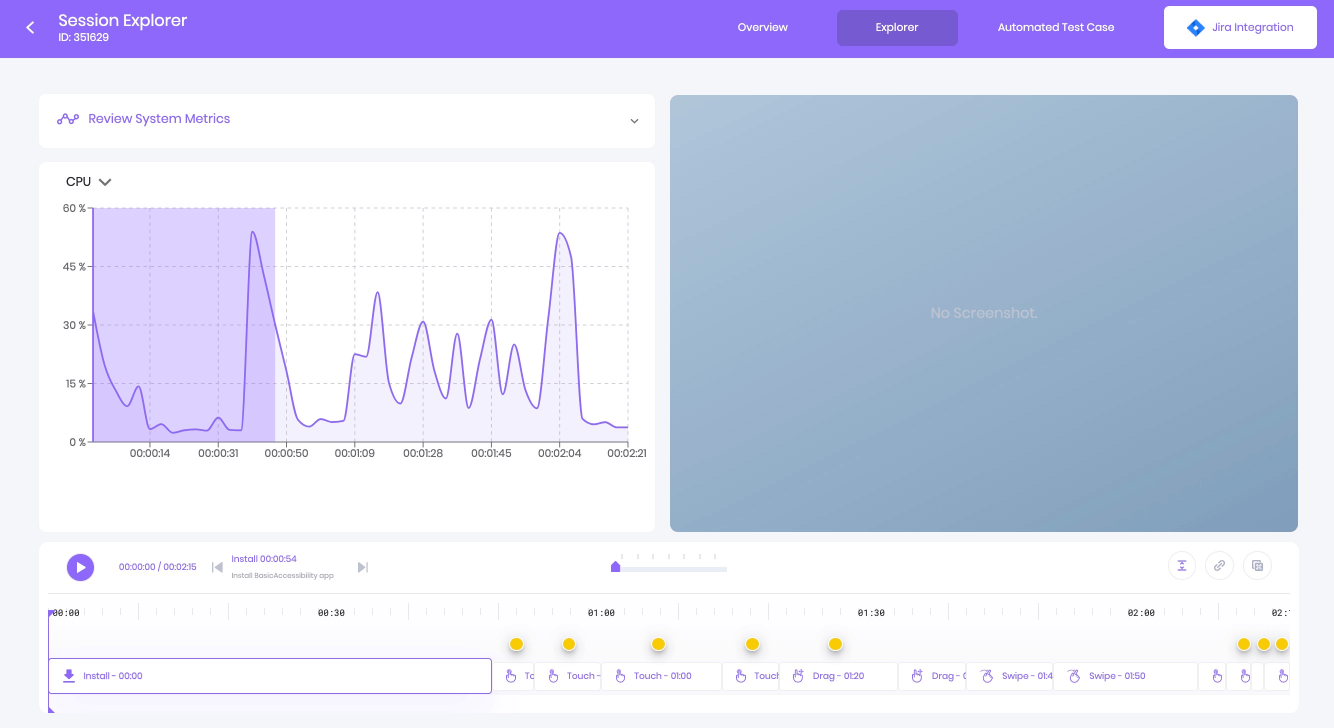1334x728 pixels.
Task: Click the 00:00:00 / 00:02:15 time readout
Action: (157, 567)
